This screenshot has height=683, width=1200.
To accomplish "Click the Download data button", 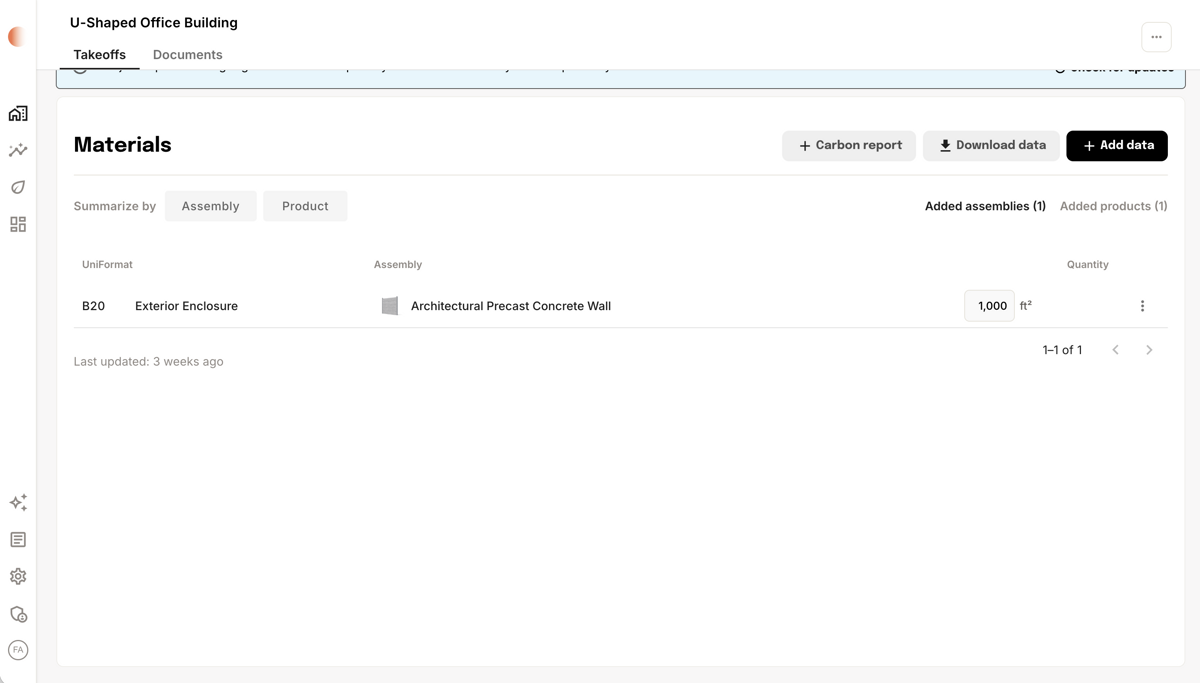I will [x=991, y=146].
